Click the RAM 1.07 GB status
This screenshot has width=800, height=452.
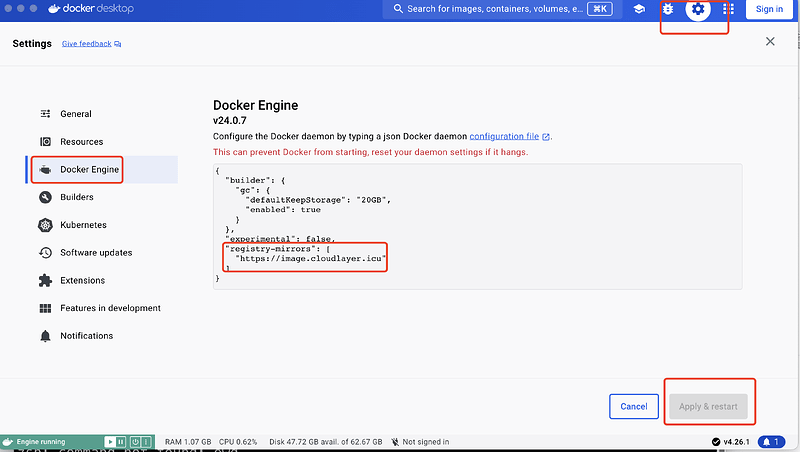point(188,442)
